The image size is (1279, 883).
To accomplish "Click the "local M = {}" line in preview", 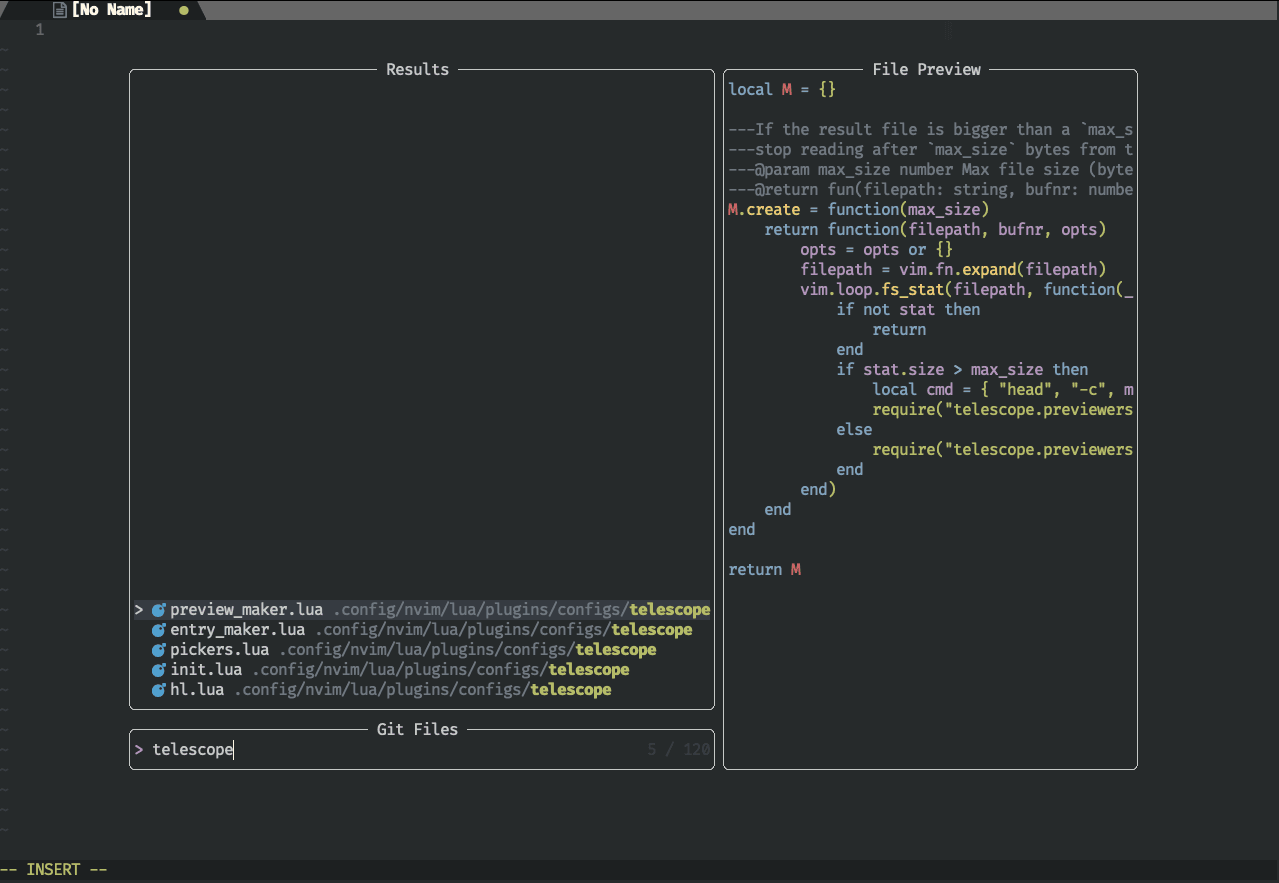I will (x=782, y=90).
